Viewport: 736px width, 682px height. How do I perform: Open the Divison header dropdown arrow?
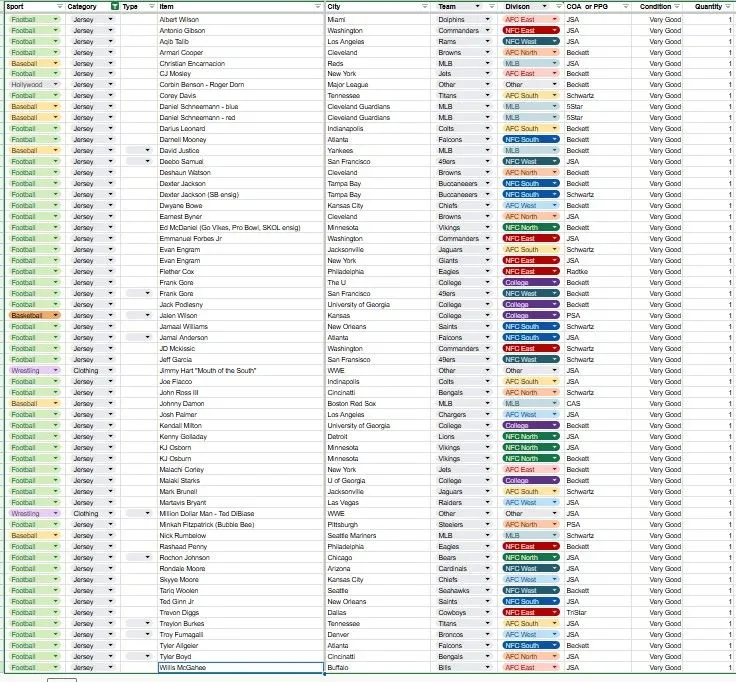pyautogui.click(x=544, y=7)
